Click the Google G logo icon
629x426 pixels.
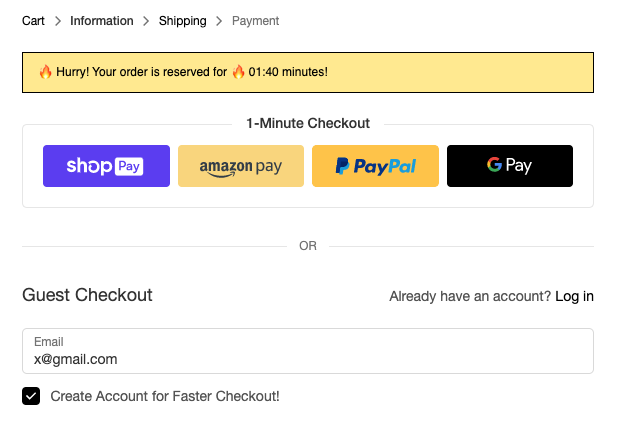494,164
